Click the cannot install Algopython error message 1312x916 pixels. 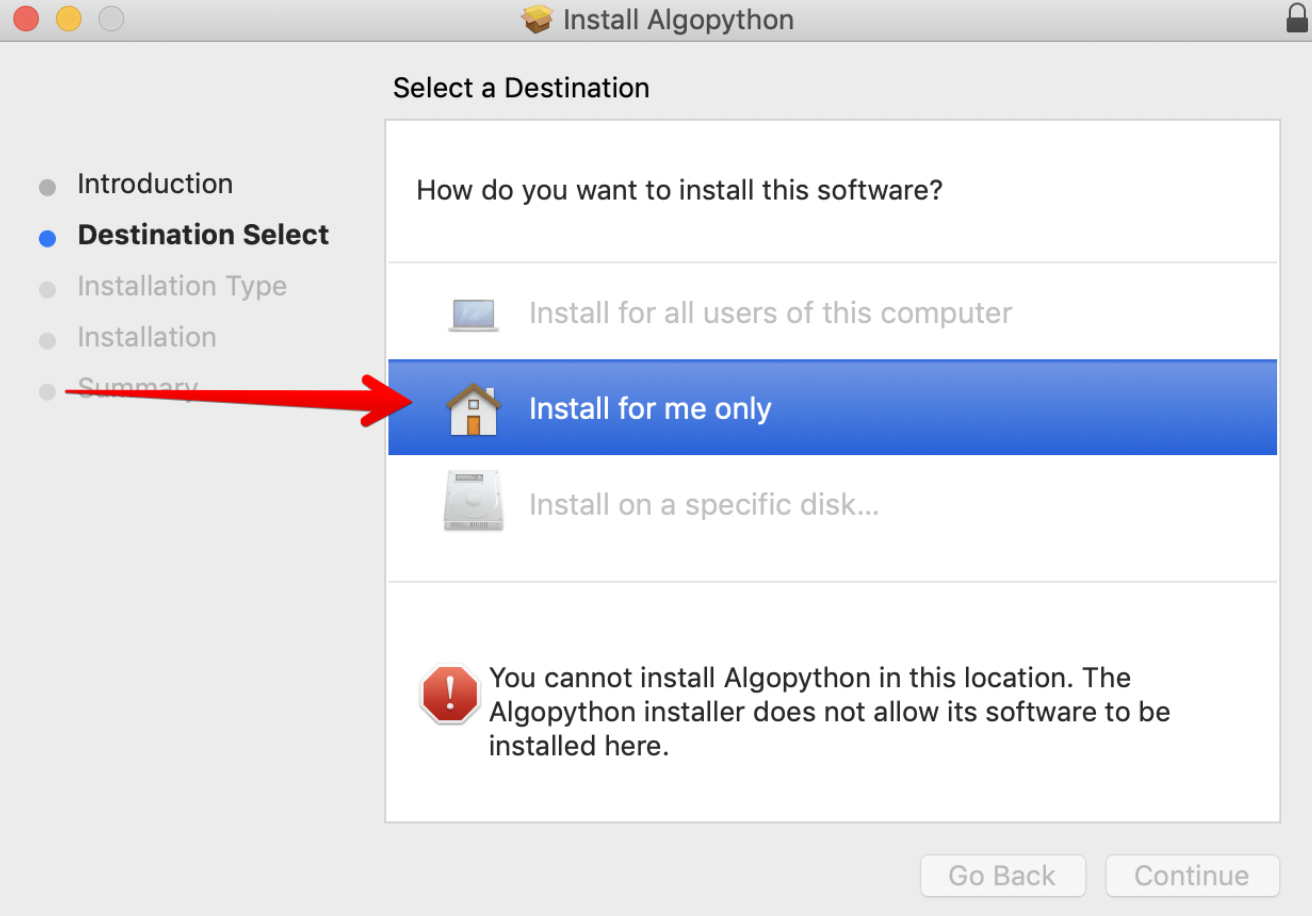829,711
